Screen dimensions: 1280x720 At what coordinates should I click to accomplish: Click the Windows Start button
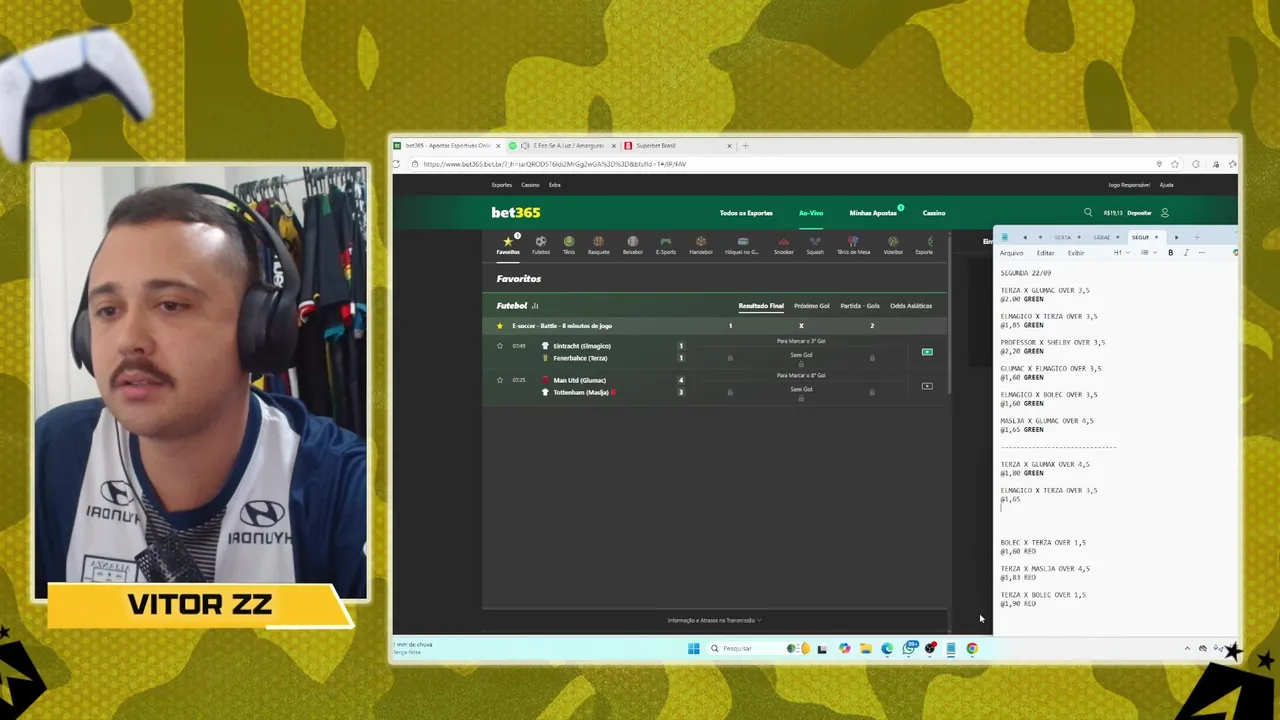click(693, 648)
